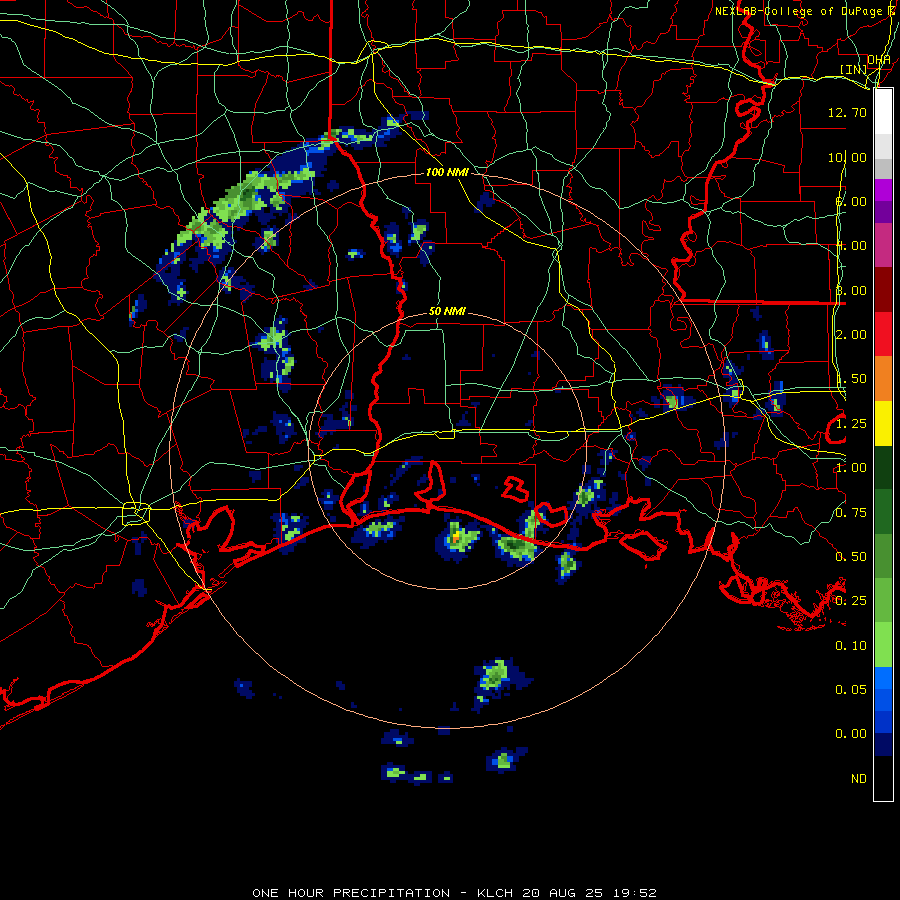Click the 0.10 legend value
Image resolution: width=900 pixels, height=900 pixels.
851,646
